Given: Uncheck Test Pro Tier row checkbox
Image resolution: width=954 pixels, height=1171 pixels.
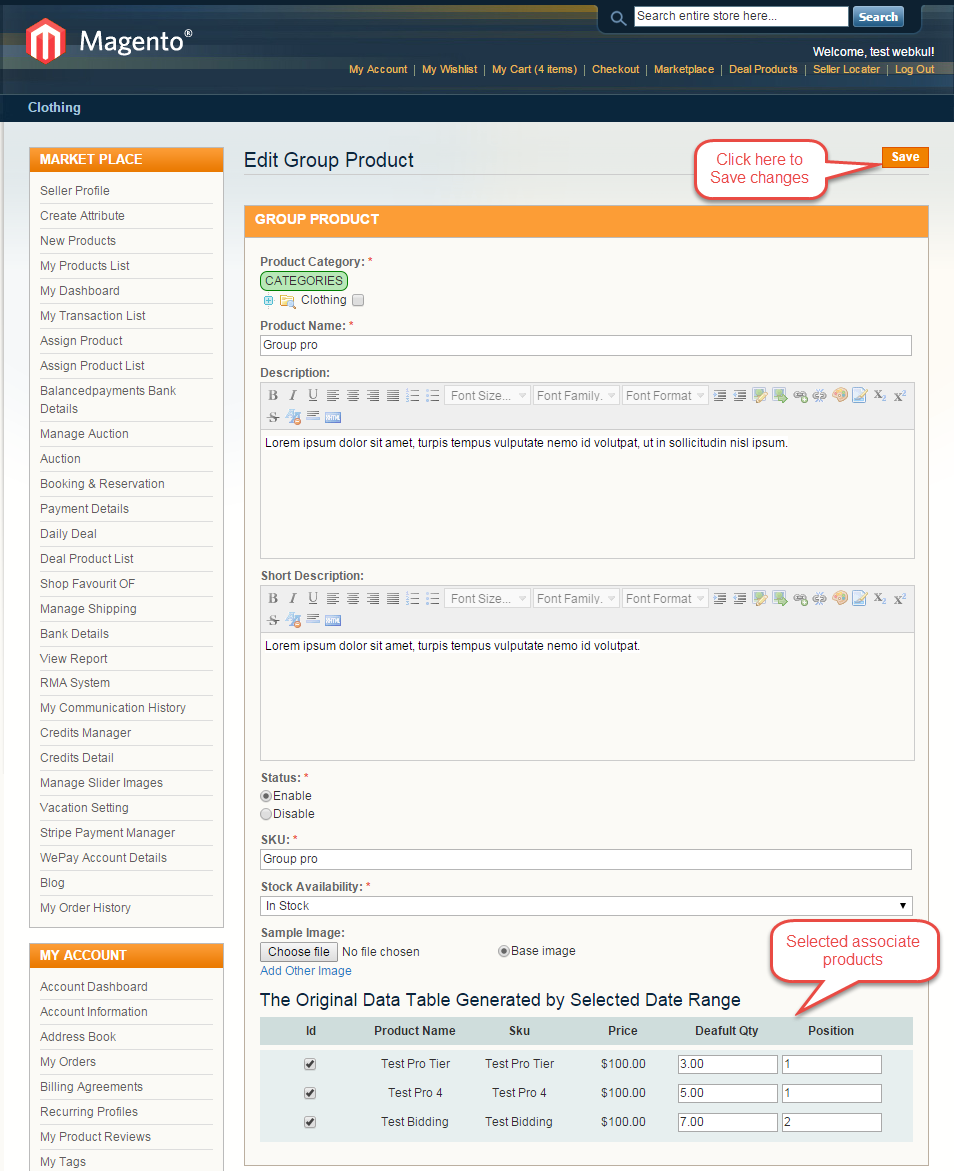Looking at the screenshot, I should tap(310, 1064).
